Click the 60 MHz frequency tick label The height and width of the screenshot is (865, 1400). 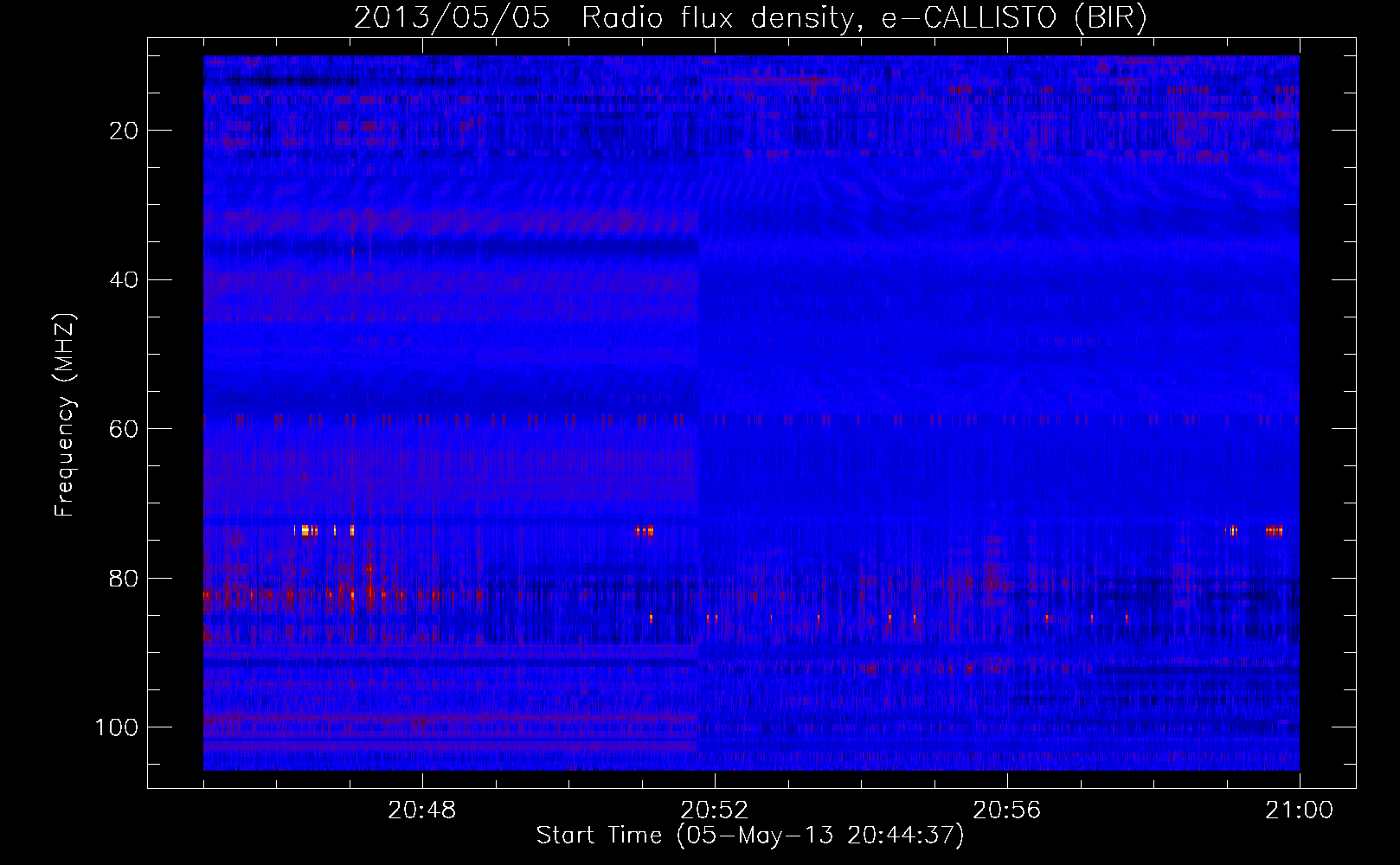[125, 429]
